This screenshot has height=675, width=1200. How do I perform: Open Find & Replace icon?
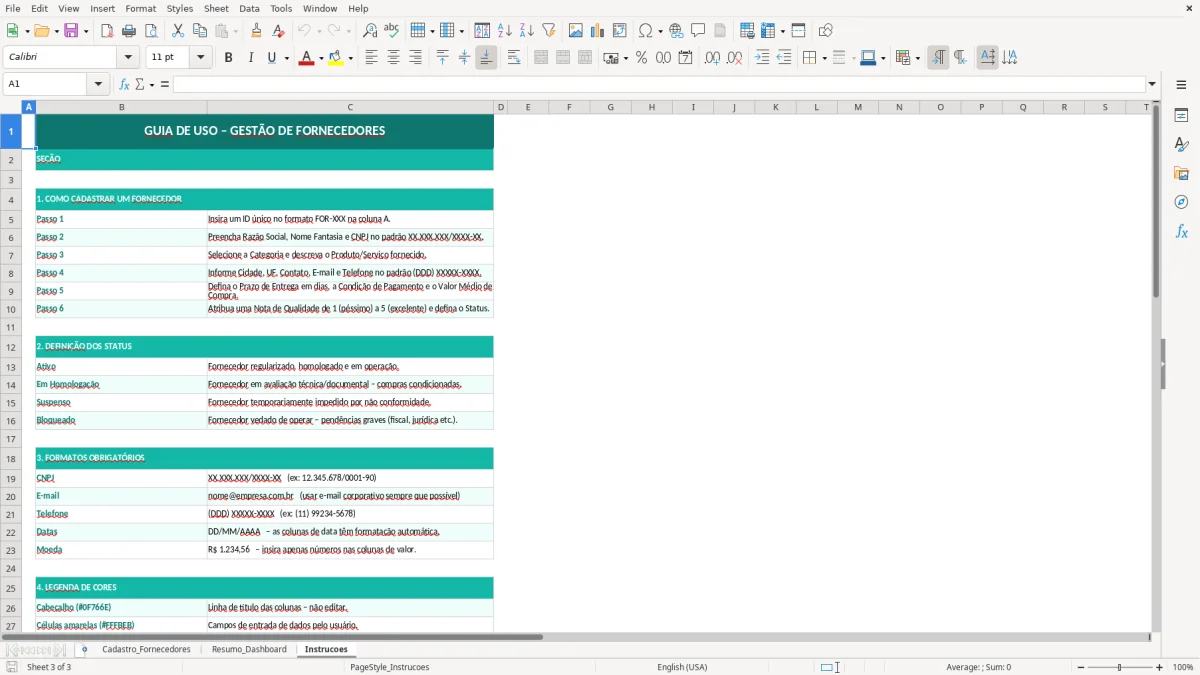370,31
